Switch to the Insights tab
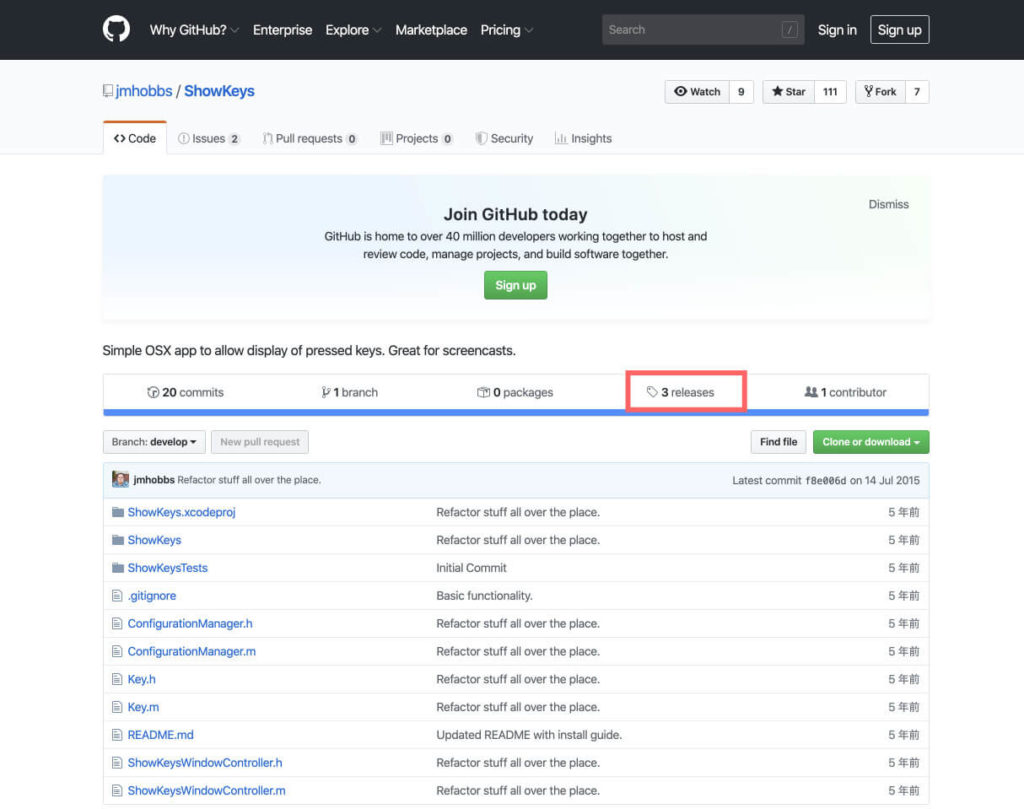This screenshot has width=1024, height=809. point(583,138)
